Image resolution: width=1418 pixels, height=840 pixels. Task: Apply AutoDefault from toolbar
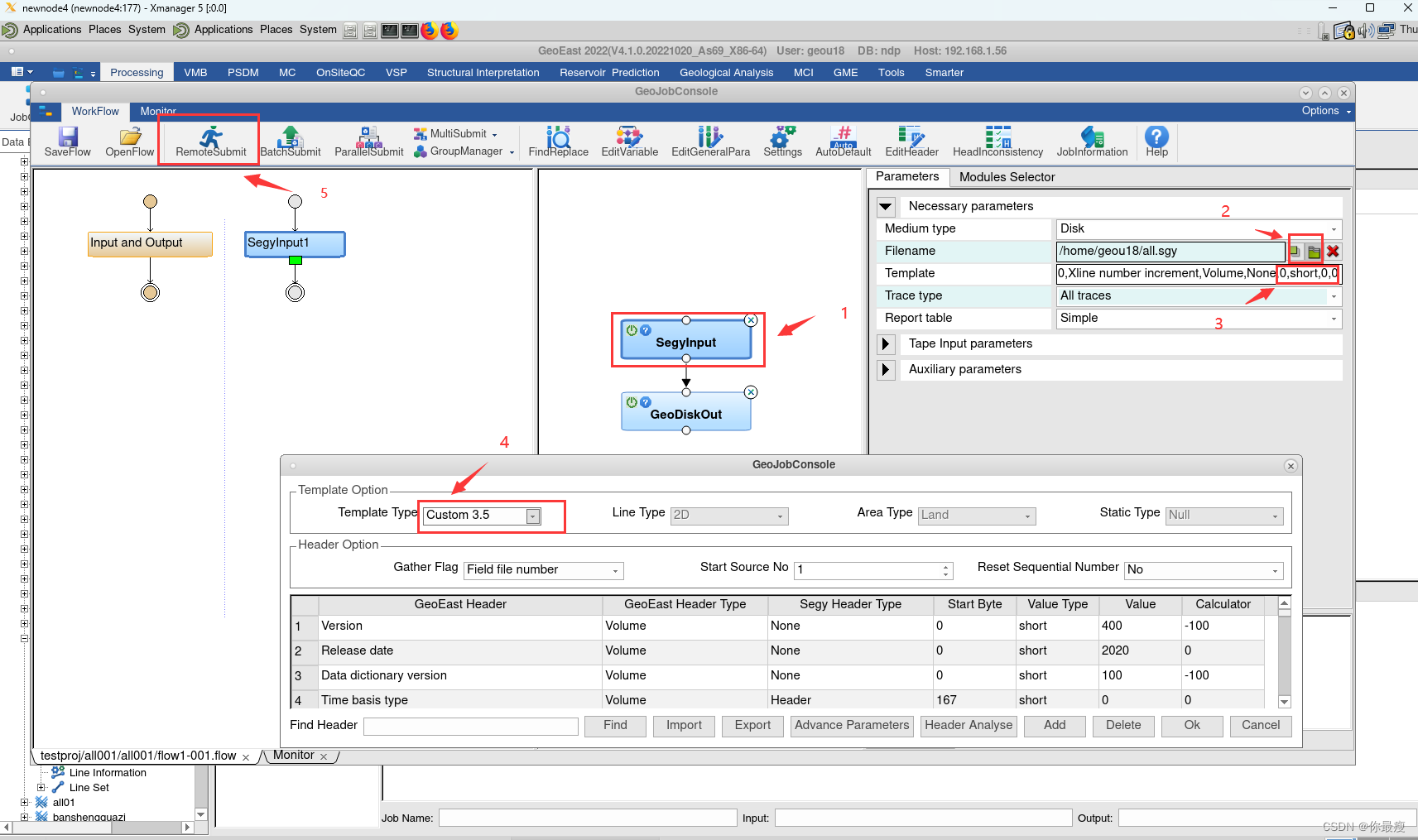tap(844, 142)
